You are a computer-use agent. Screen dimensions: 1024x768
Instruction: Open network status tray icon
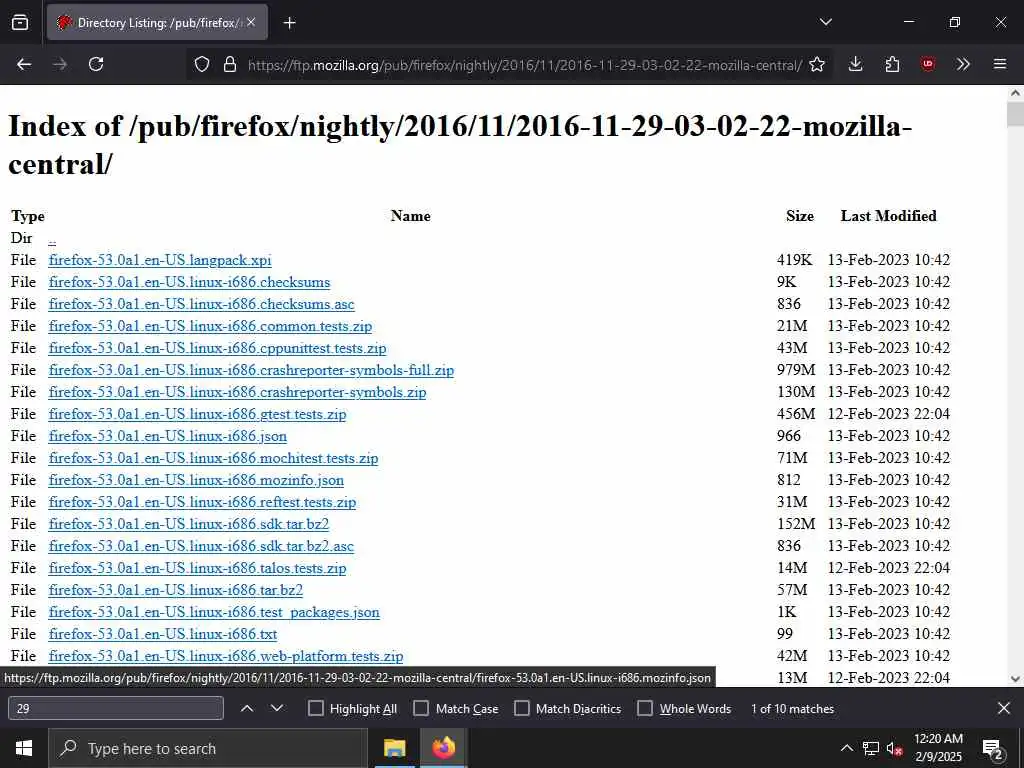click(871, 748)
